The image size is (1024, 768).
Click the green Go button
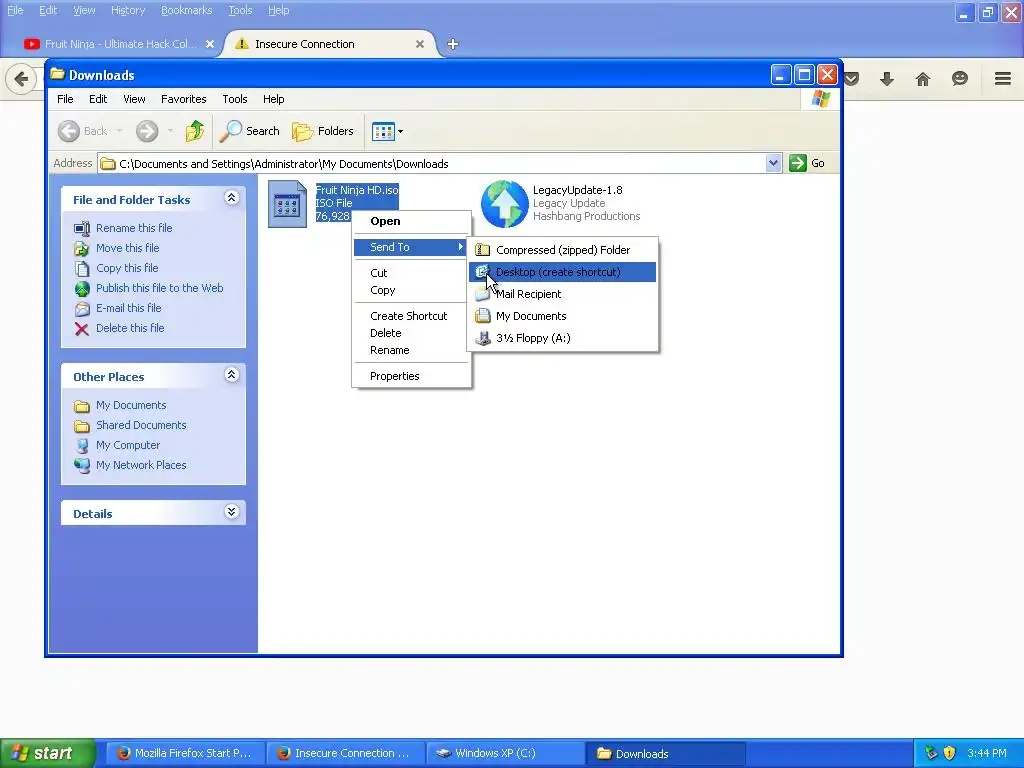pos(807,163)
